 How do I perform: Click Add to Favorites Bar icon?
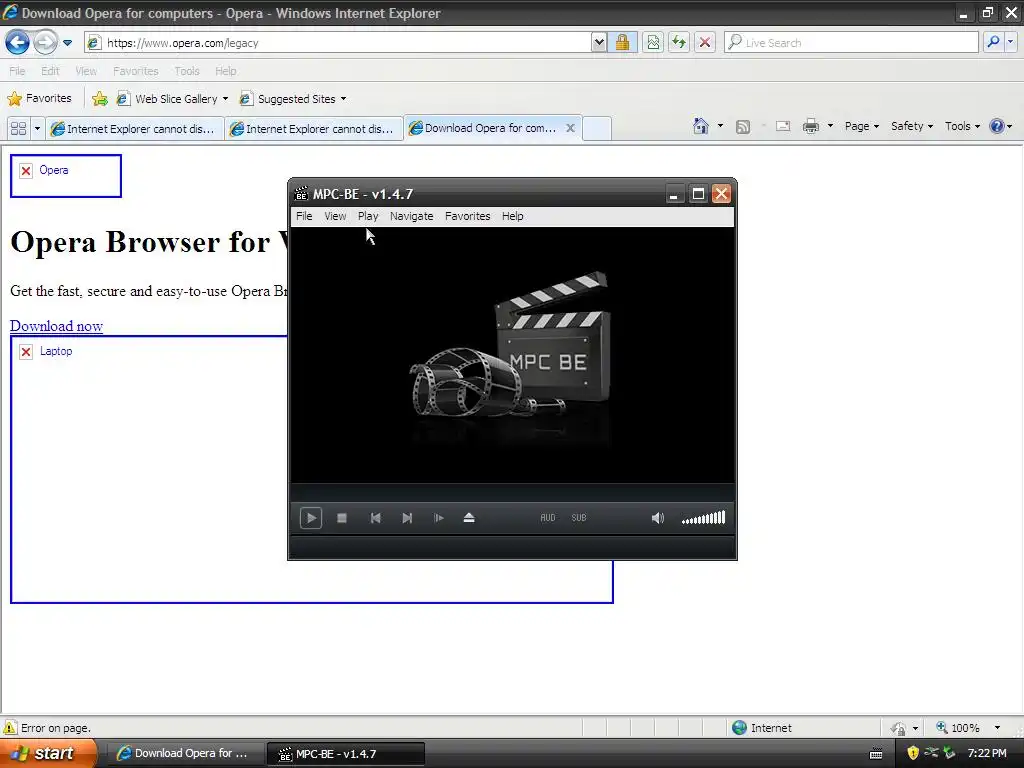pos(100,99)
